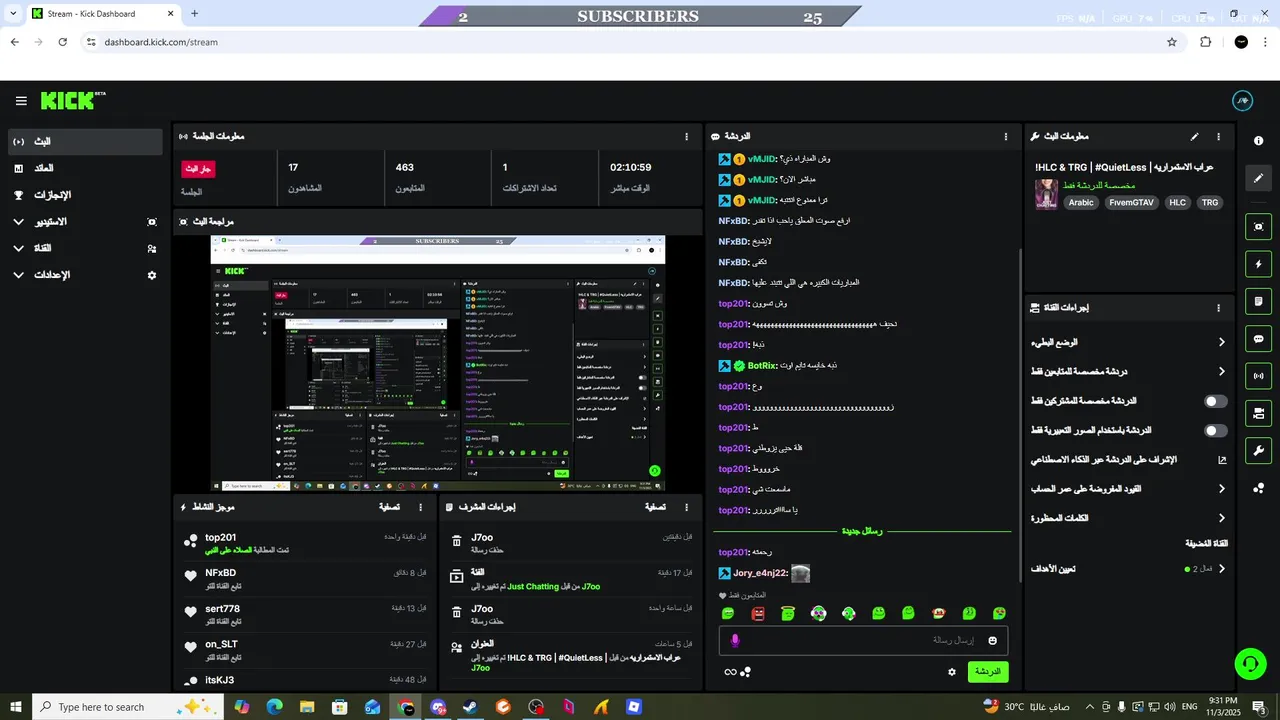Click the heart icon next to NFxBD activity
1280x720 pixels.
pos(191,576)
